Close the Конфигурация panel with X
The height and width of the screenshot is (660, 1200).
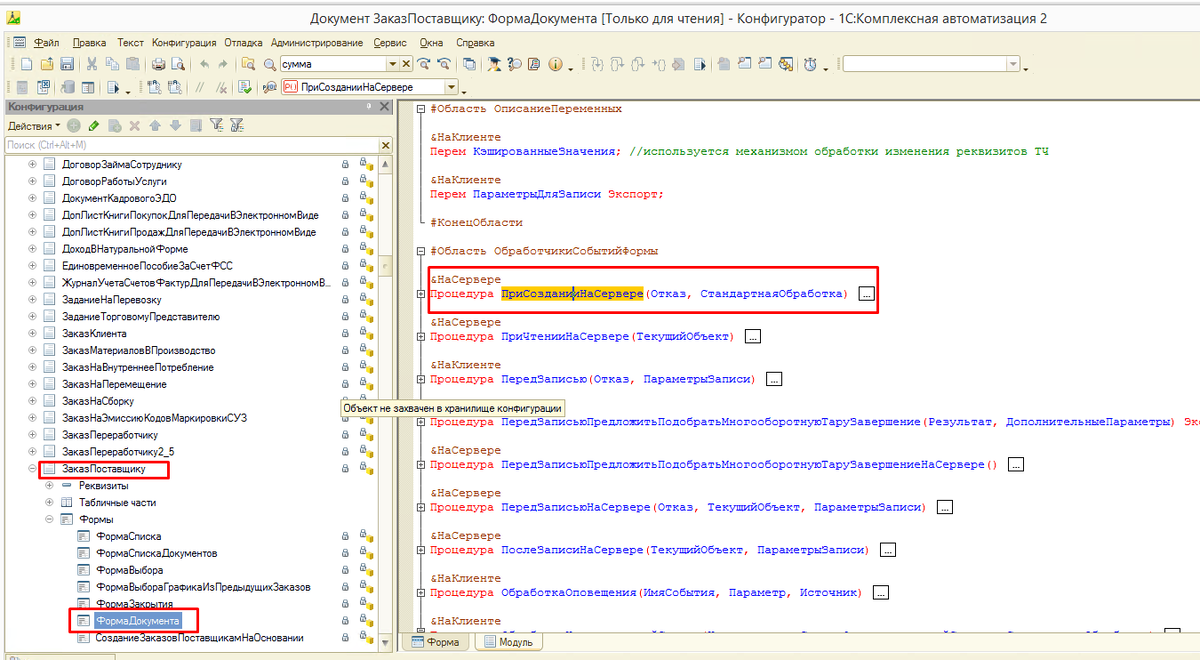384,107
